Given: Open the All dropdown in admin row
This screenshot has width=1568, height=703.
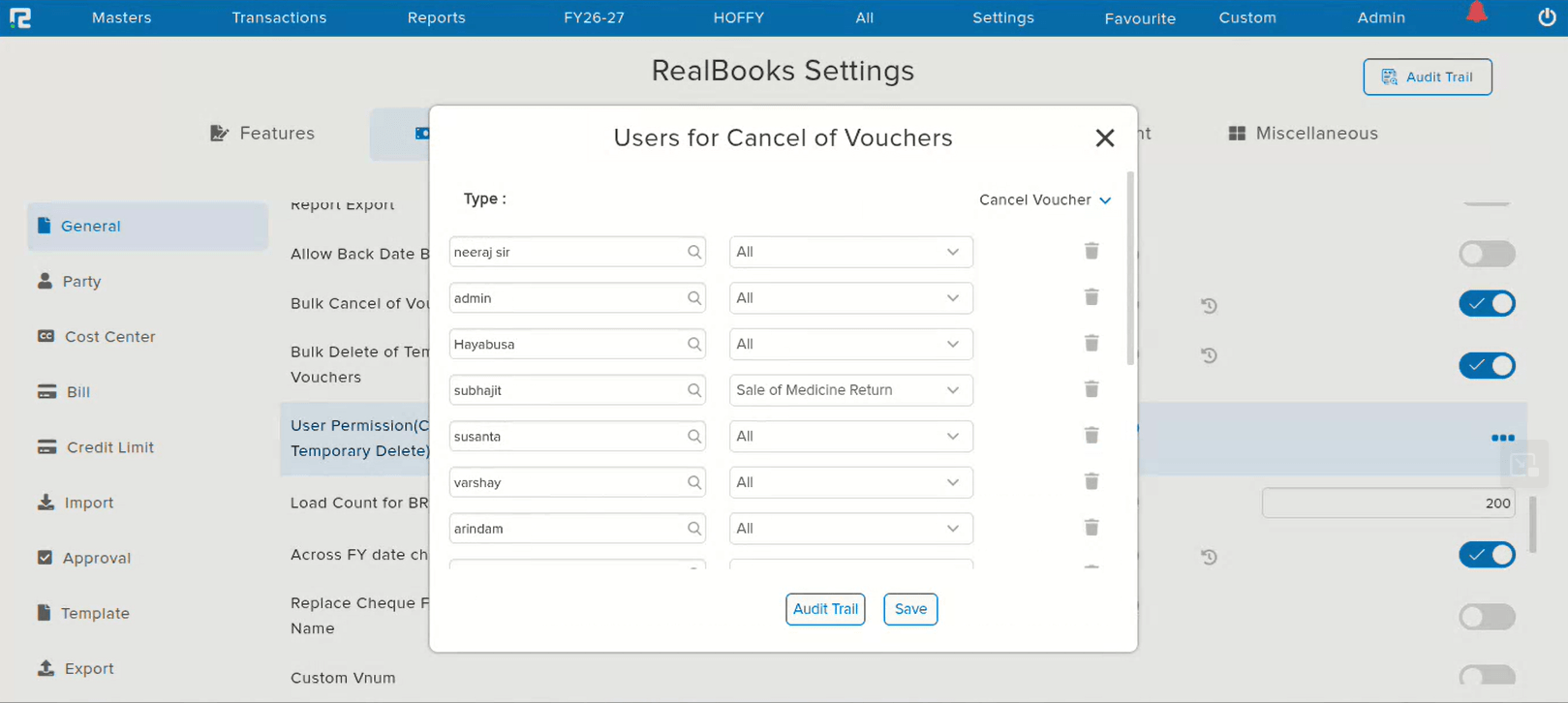Looking at the screenshot, I should [851, 298].
